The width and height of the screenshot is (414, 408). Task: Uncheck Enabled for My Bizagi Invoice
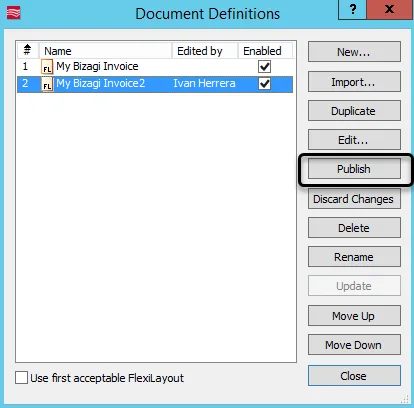click(x=265, y=66)
